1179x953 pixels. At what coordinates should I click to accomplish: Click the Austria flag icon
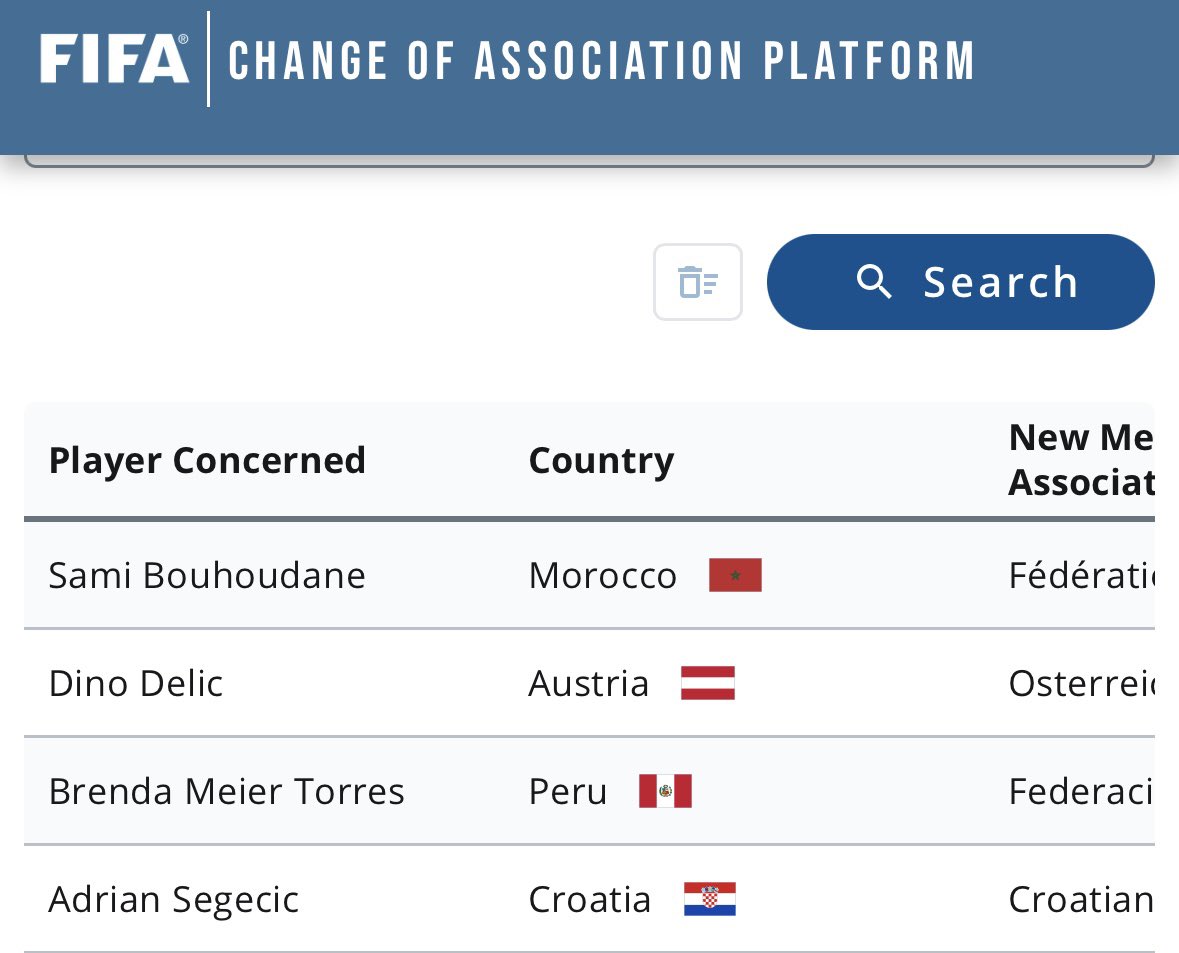pos(708,683)
